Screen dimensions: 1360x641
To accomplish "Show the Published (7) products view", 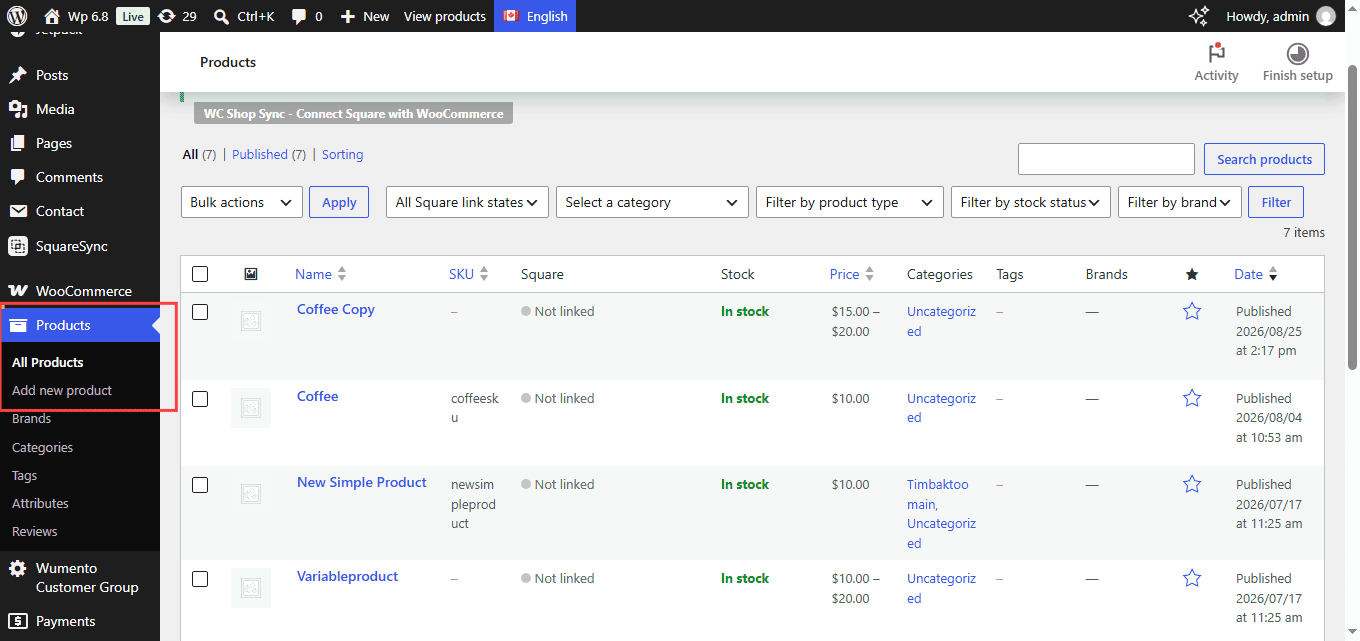I will click(x=268, y=155).
